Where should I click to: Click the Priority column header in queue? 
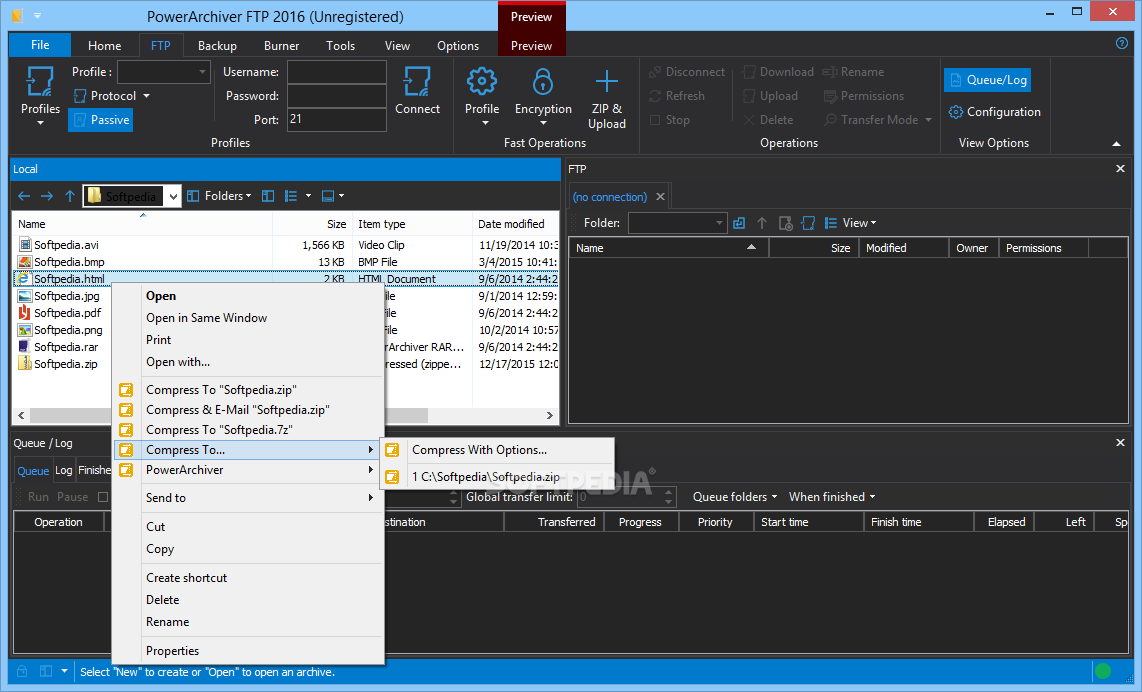(x=714, y=522)
